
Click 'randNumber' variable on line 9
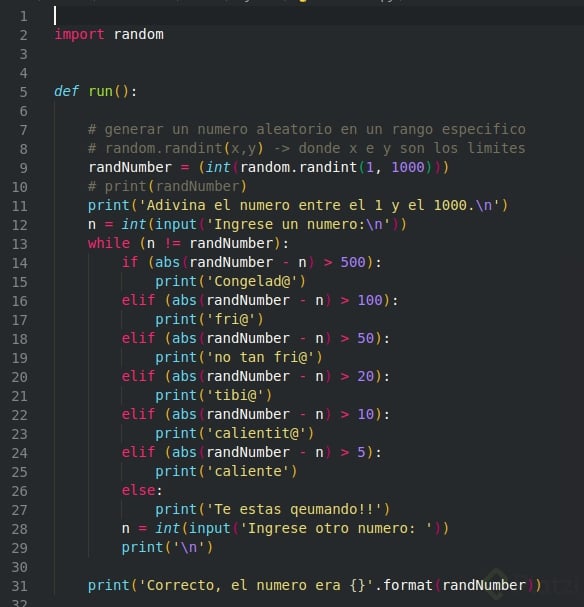pos(130,167)
